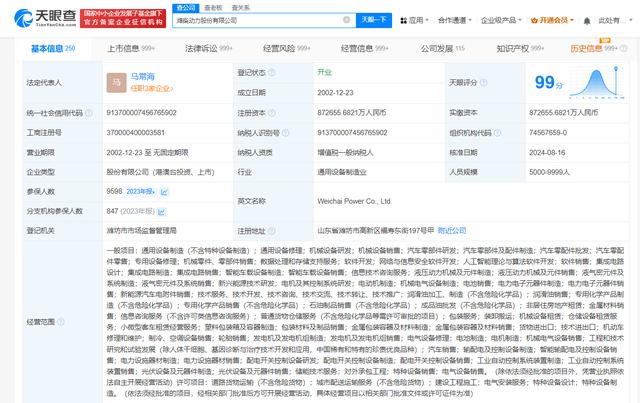The width and height of the screenshot is (640, 403).
Task: Open the 经营风险 section tab
Action: (x=287, y=48)
